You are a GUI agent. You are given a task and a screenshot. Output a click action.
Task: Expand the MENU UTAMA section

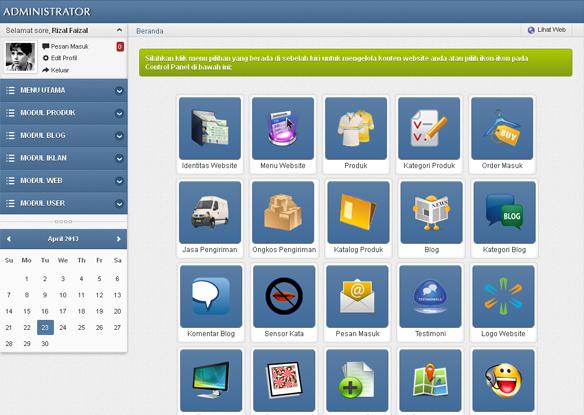64,91
